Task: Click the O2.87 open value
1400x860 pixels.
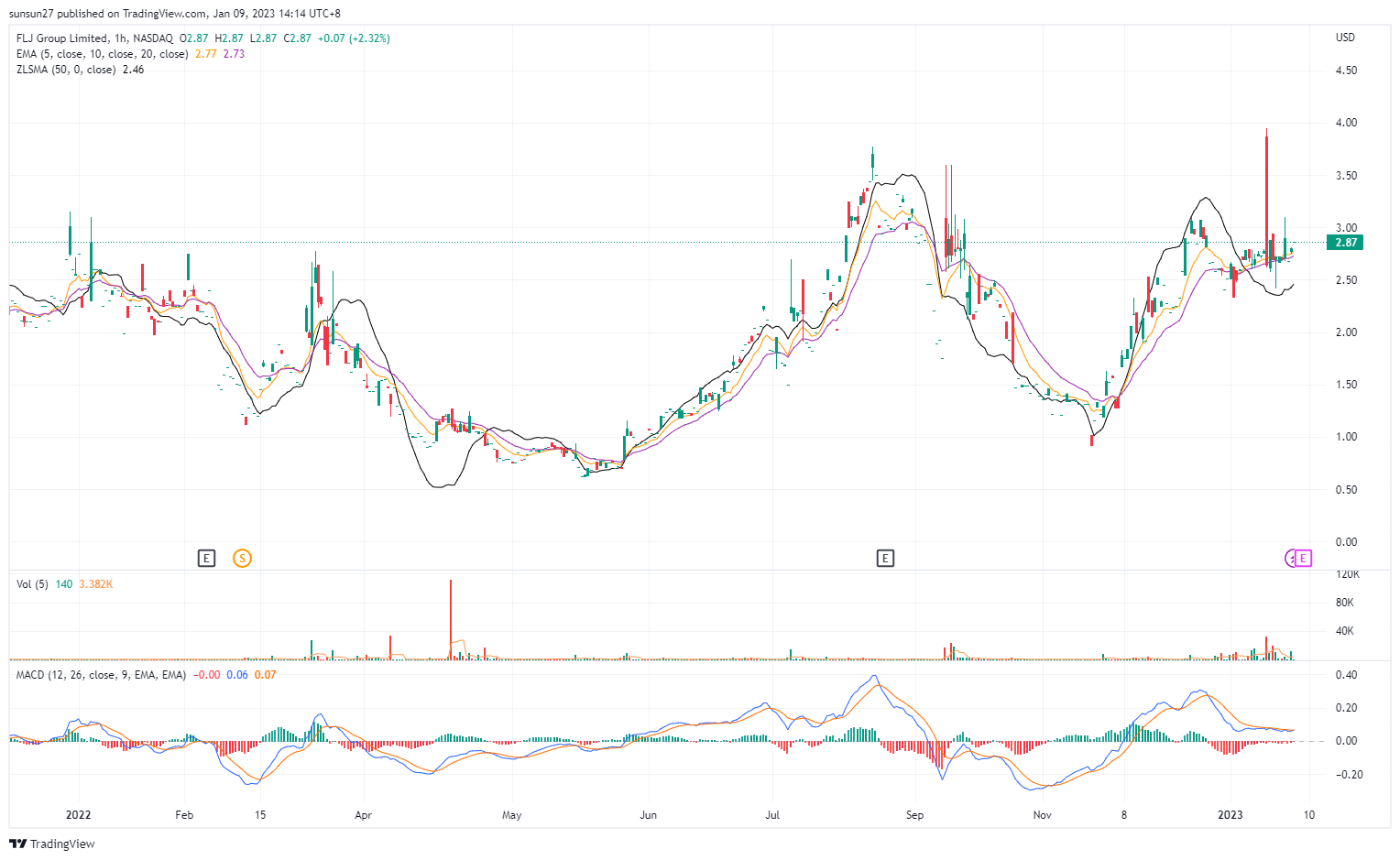Action: pyautogui.click(x=194, y=38)
